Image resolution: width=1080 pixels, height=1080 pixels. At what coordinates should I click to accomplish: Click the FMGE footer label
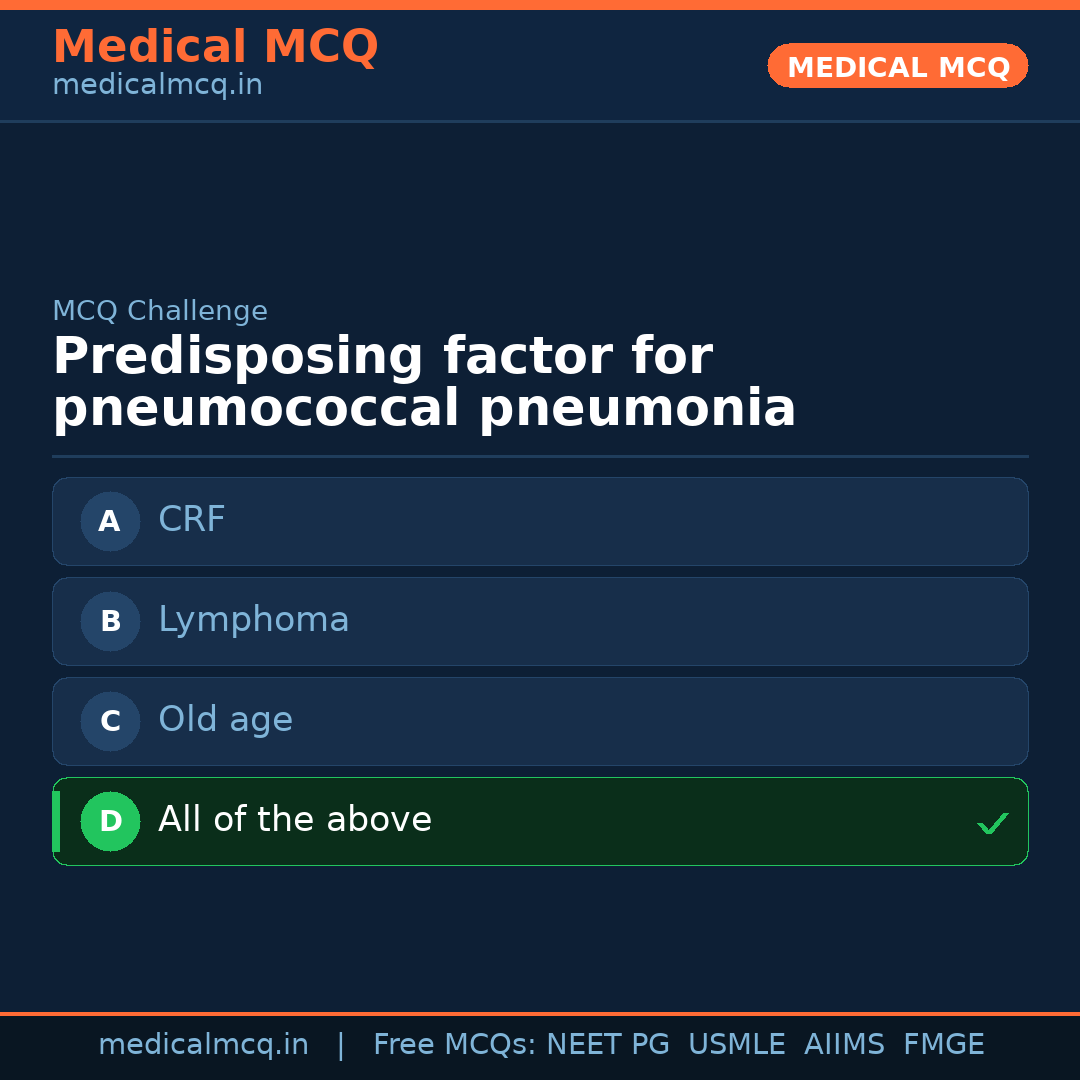coord(944,1045)
